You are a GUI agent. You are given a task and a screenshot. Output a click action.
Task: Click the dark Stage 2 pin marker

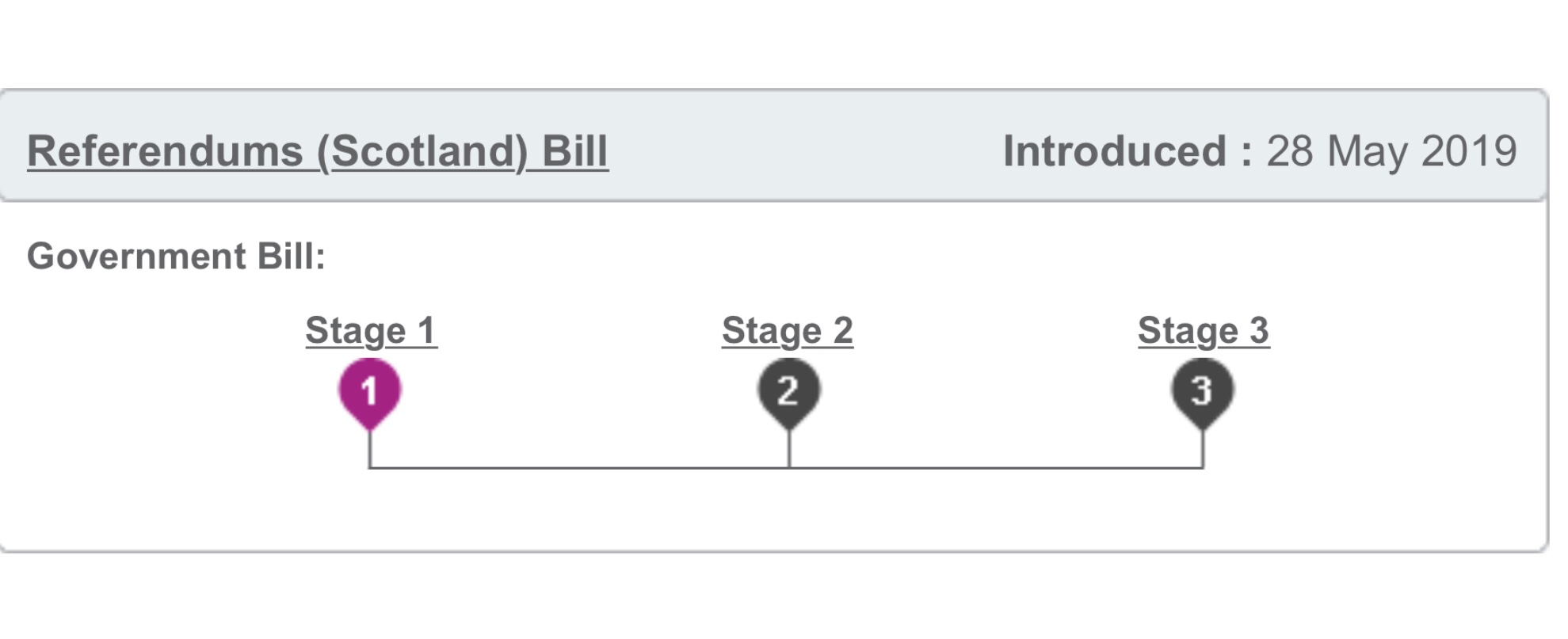(788, 390)
